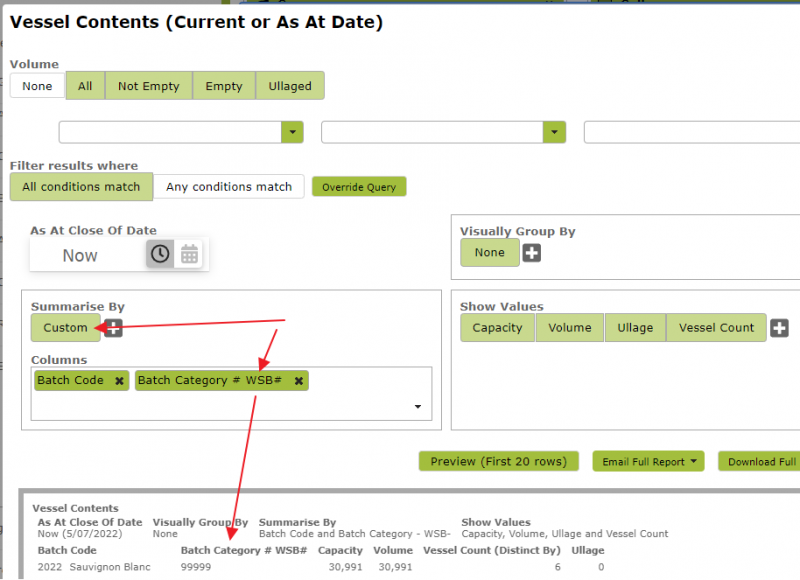Click plus icon beside Custom summarise button
Image resolution: width=800 pixels, height=580 pixels.
coord(114,328)
